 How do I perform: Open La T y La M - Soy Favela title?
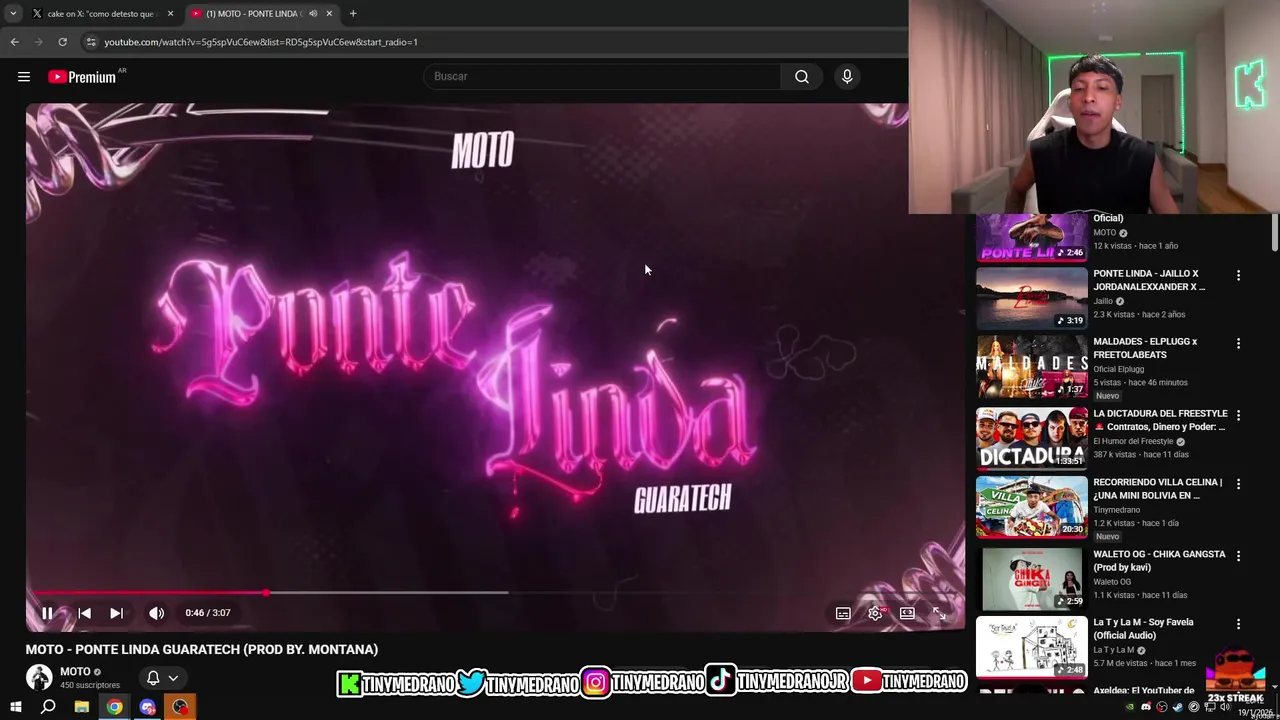click(1143, 629)
